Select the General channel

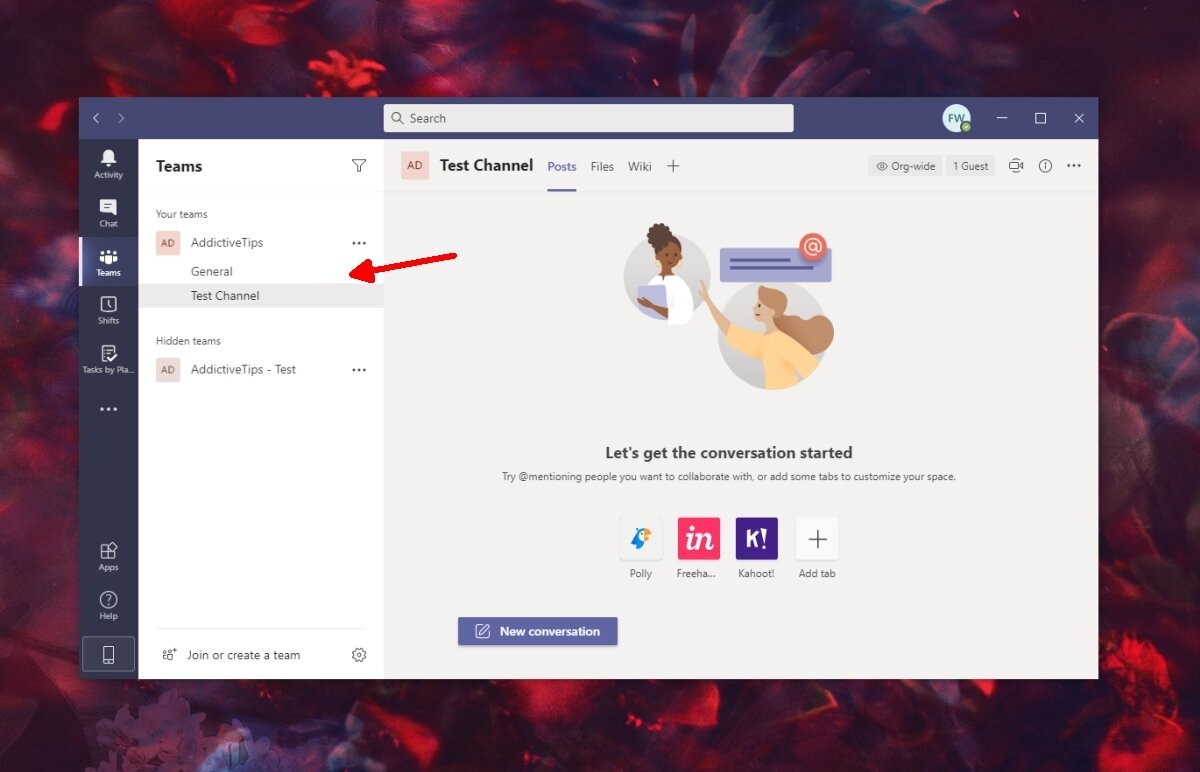(x=212, y=270)
